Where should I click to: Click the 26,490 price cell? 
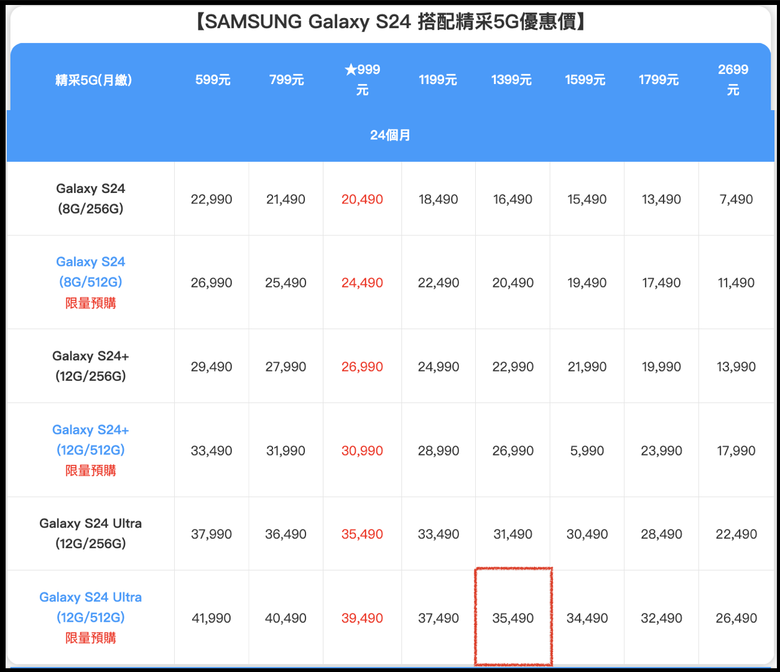(736, 619)
